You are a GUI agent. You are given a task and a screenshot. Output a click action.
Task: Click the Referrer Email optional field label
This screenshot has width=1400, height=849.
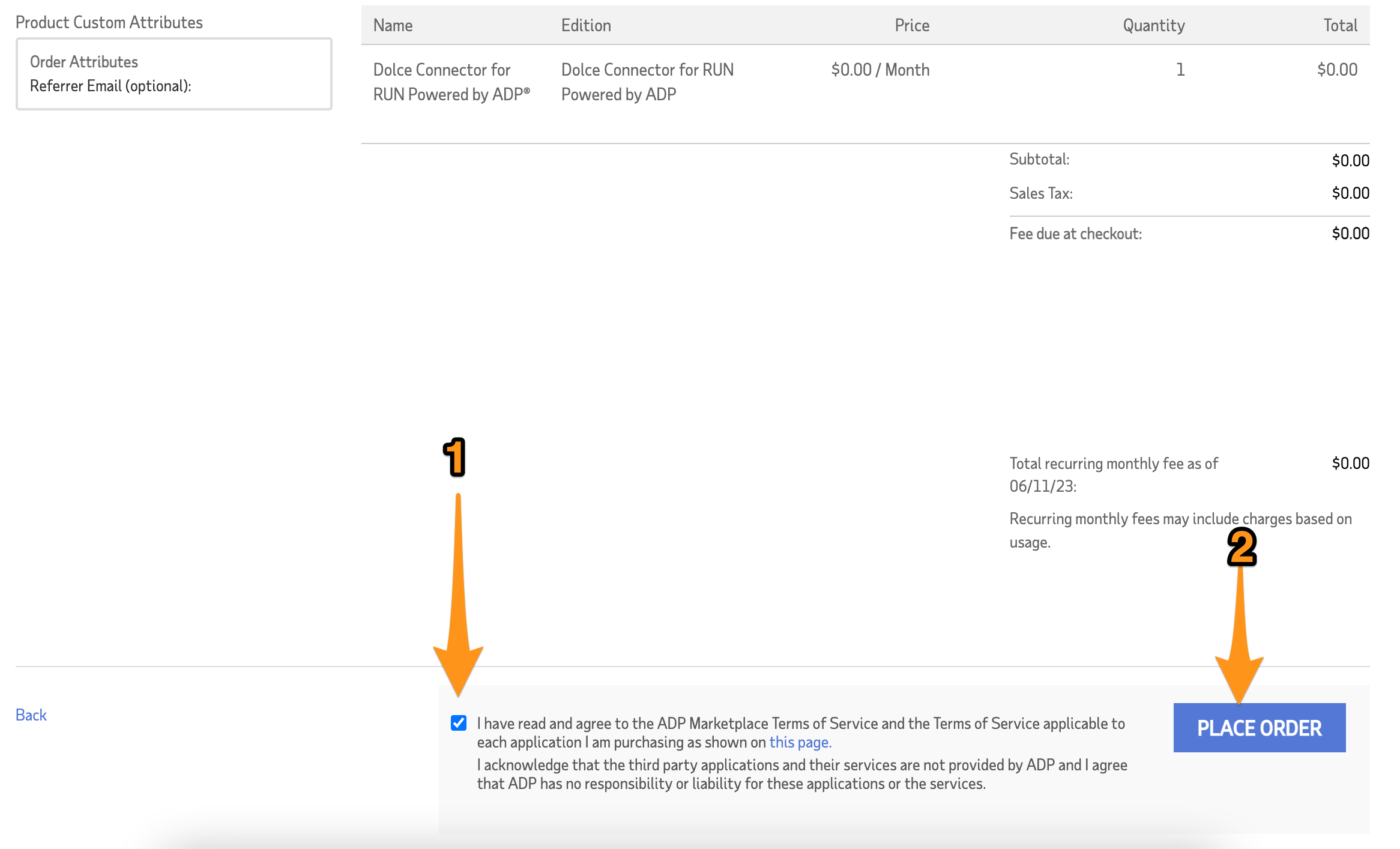(x=110, y=86)
